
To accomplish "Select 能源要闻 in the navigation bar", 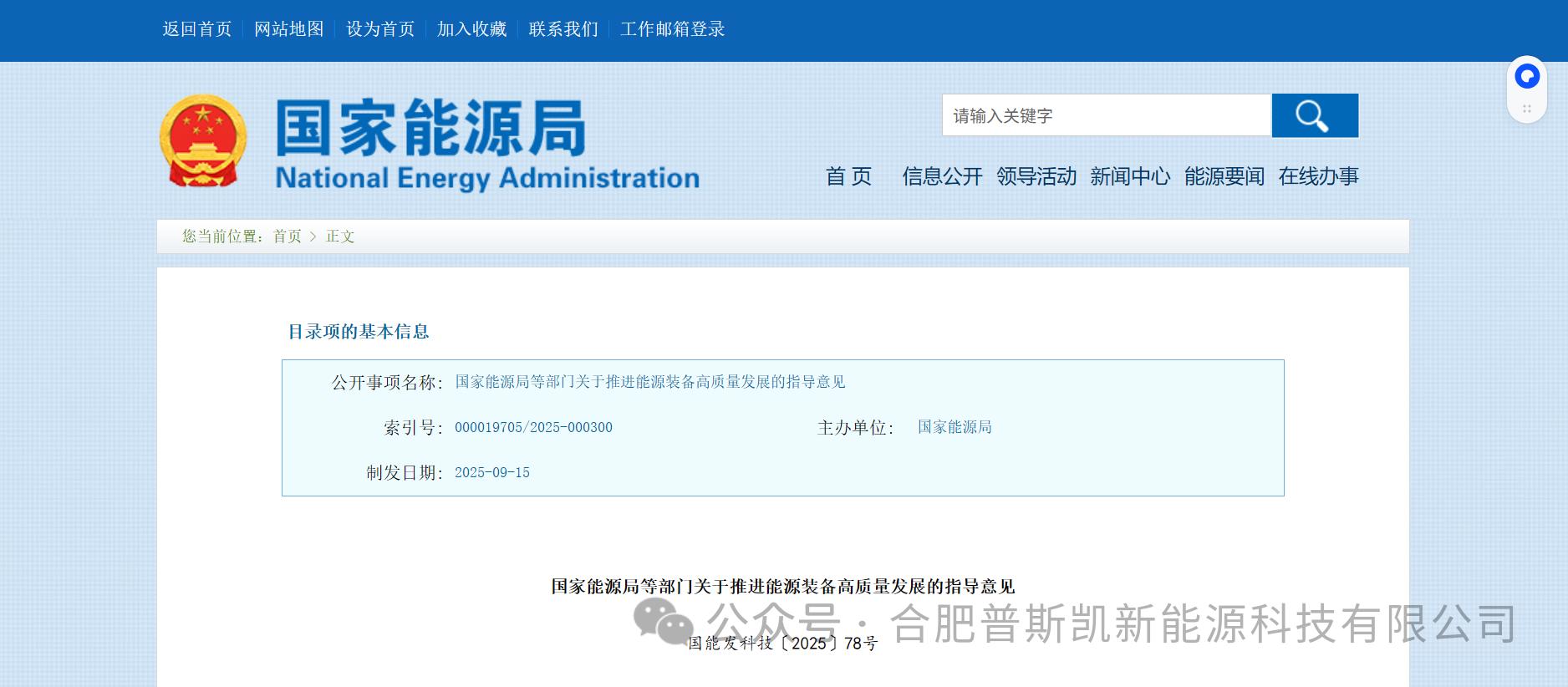I will (x=1224, y=176).
